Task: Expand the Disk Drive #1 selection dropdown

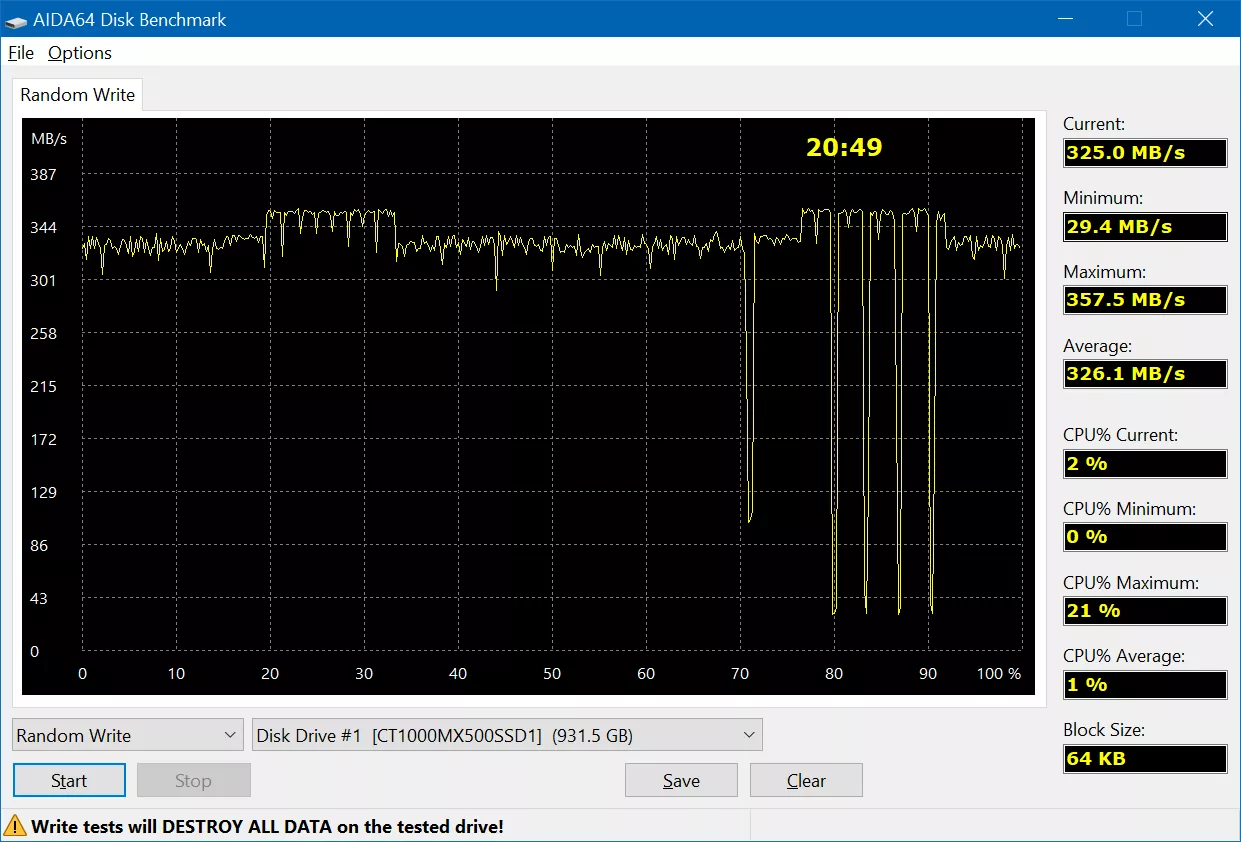Action: point(507,735)
